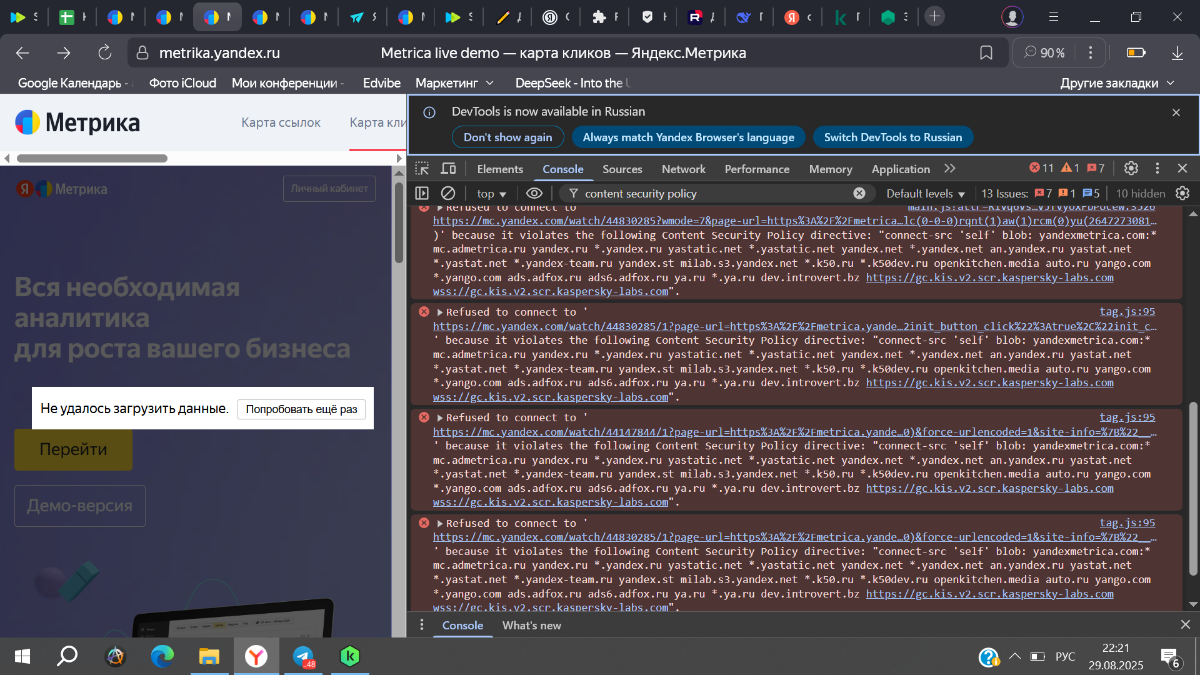
Task: Open the DeepSeek bookmark
Action: click(573, 83)
